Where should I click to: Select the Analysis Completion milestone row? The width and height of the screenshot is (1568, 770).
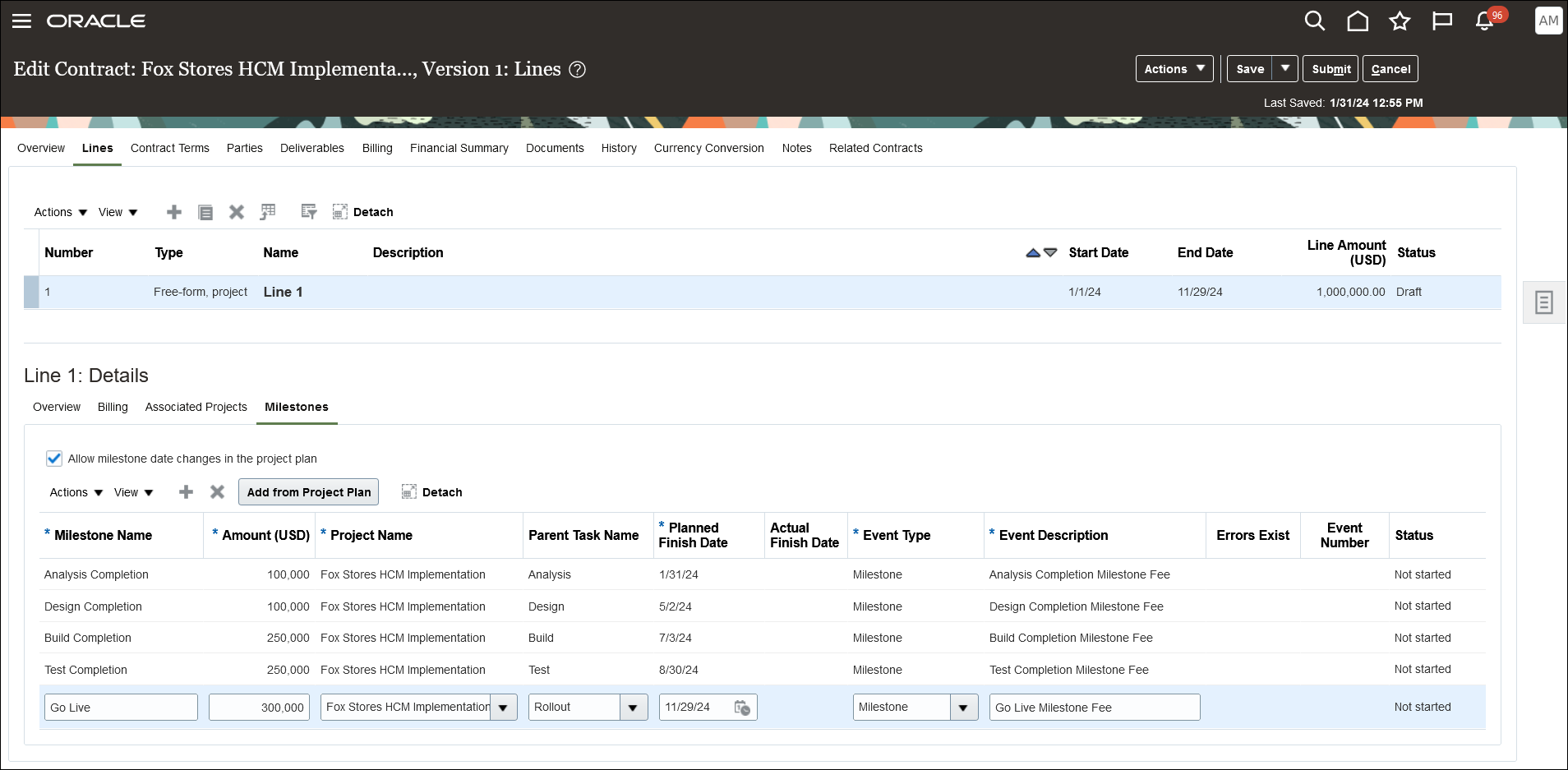(763, 574)
